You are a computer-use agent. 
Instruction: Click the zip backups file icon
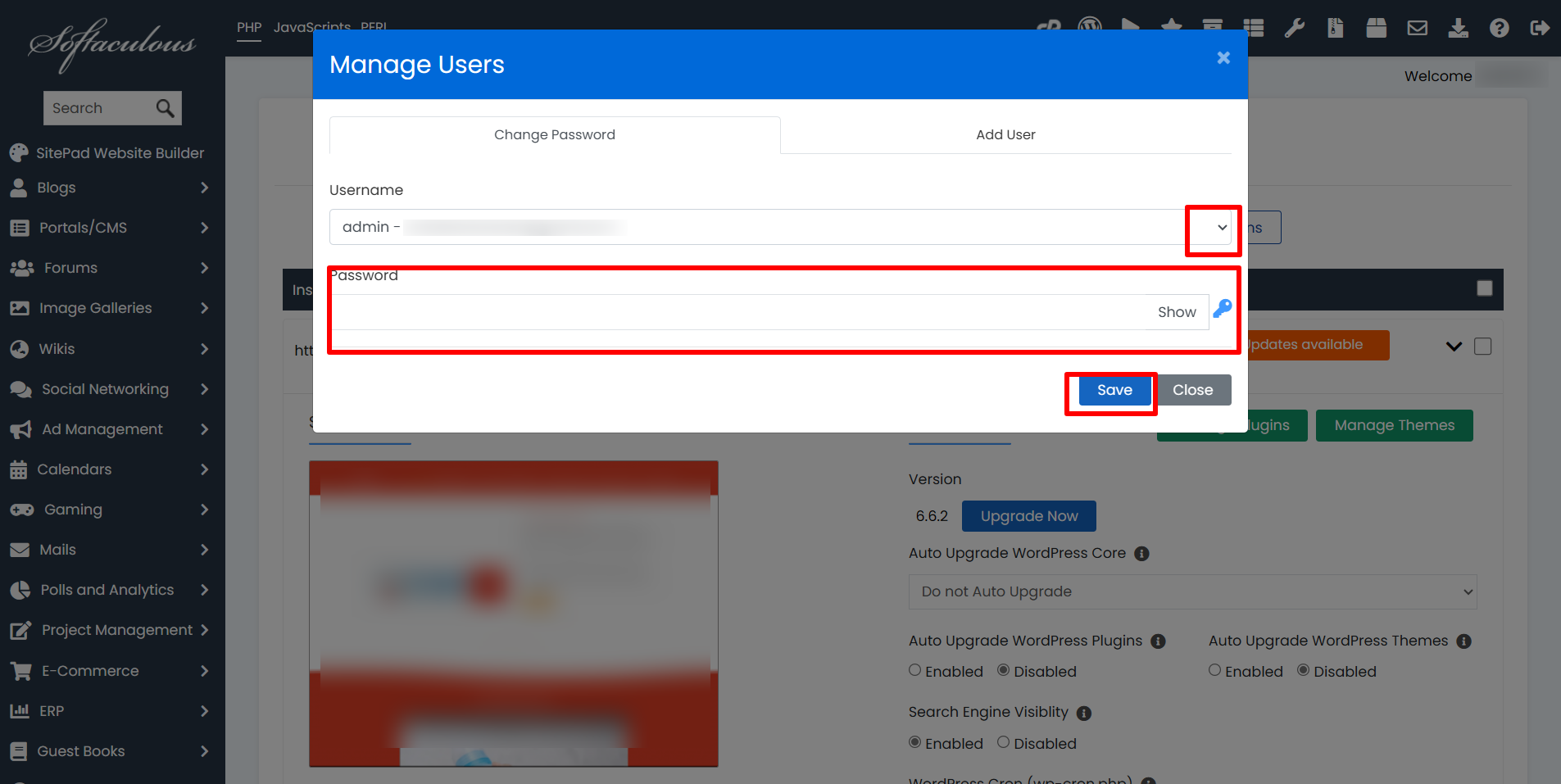pos(1336,29)
